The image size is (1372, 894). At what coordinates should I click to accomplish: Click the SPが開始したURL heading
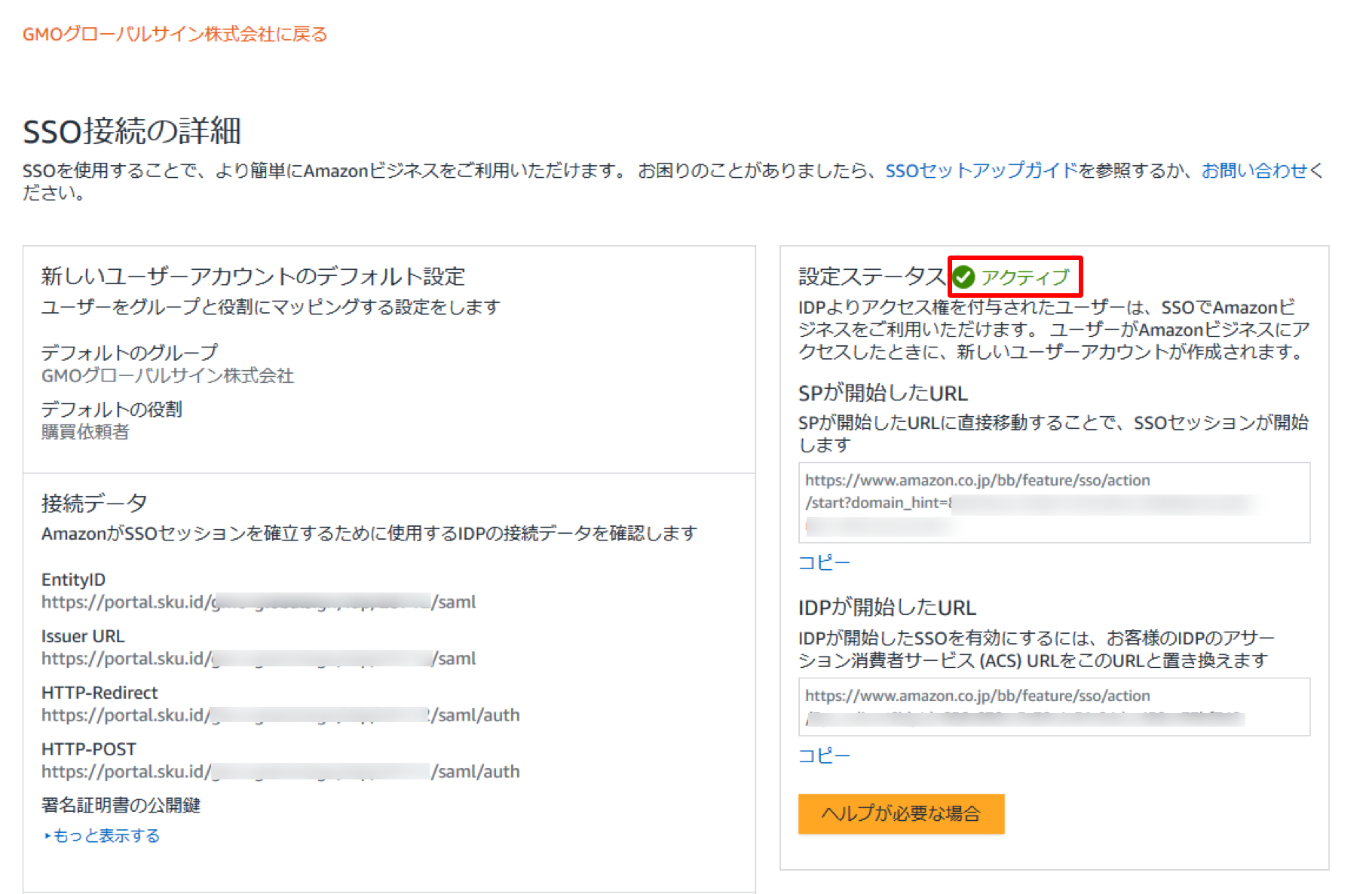[883, 393]
